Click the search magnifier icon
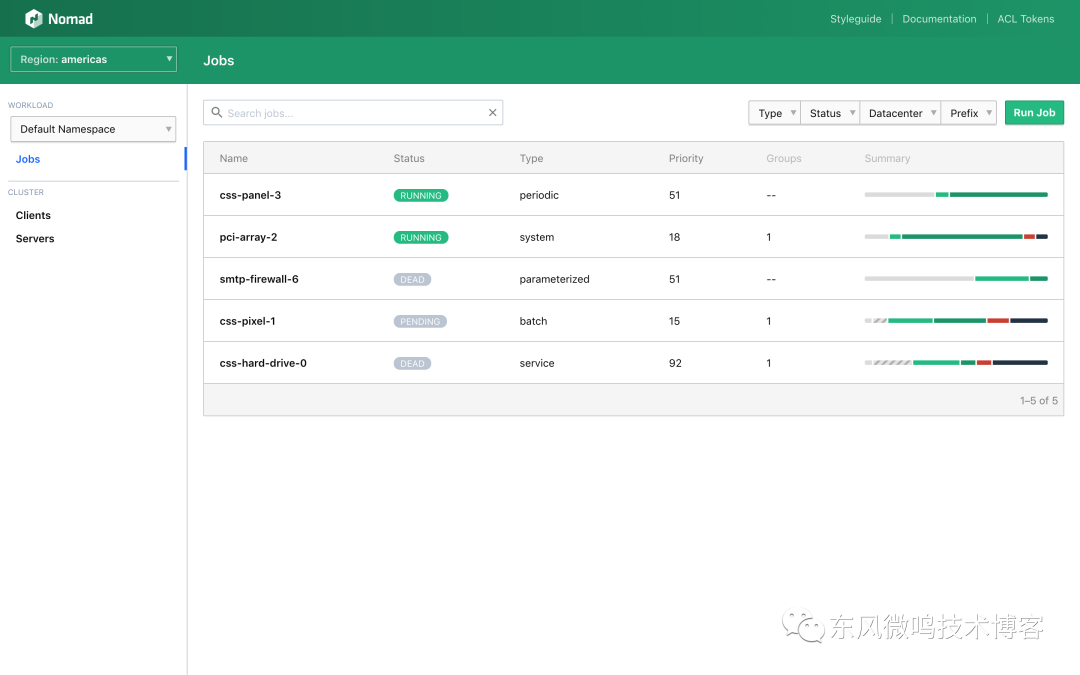This screenshot has height=675, width=1080. tap(216, 112)
